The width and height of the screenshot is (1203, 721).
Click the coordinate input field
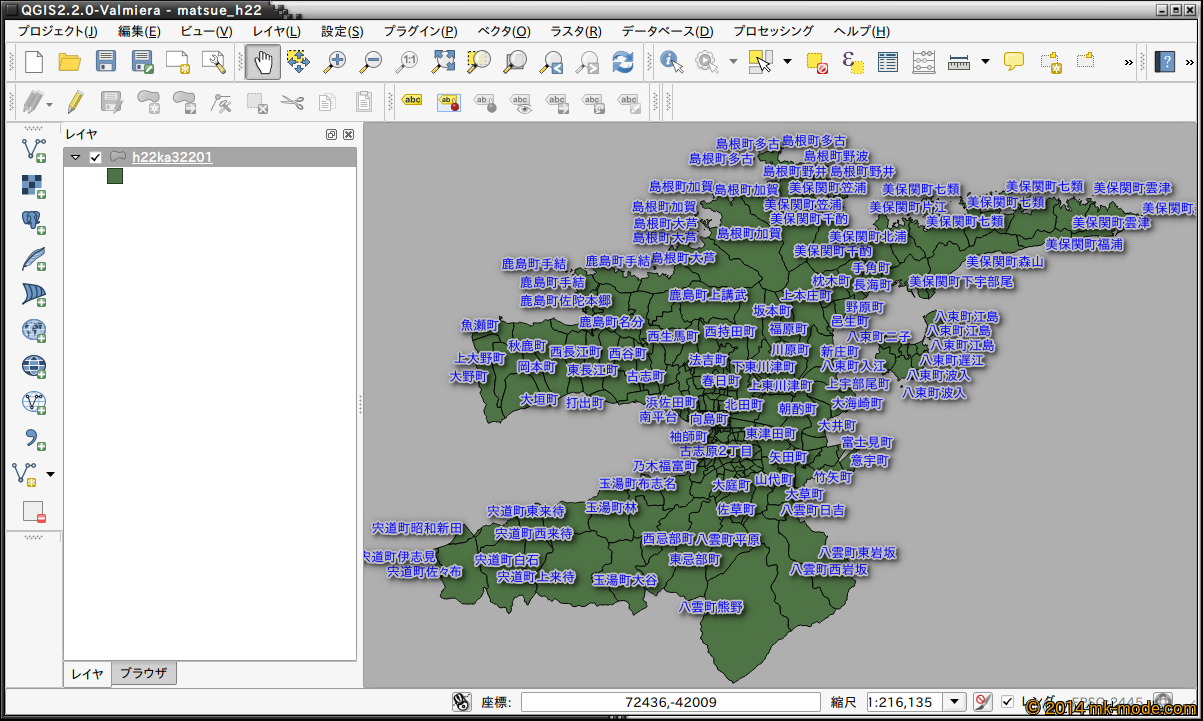coord(670,702)
